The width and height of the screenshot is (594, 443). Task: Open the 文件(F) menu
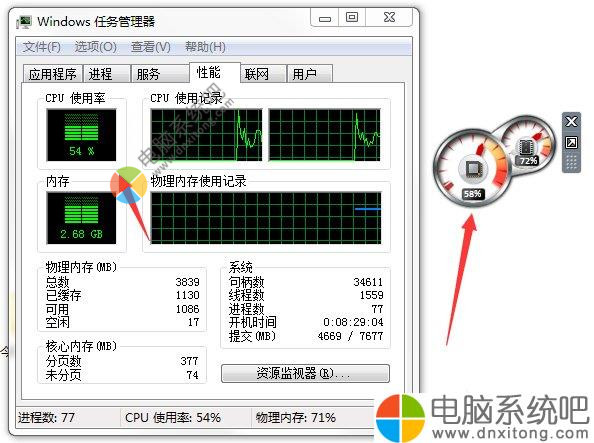[x=42, y=47]
